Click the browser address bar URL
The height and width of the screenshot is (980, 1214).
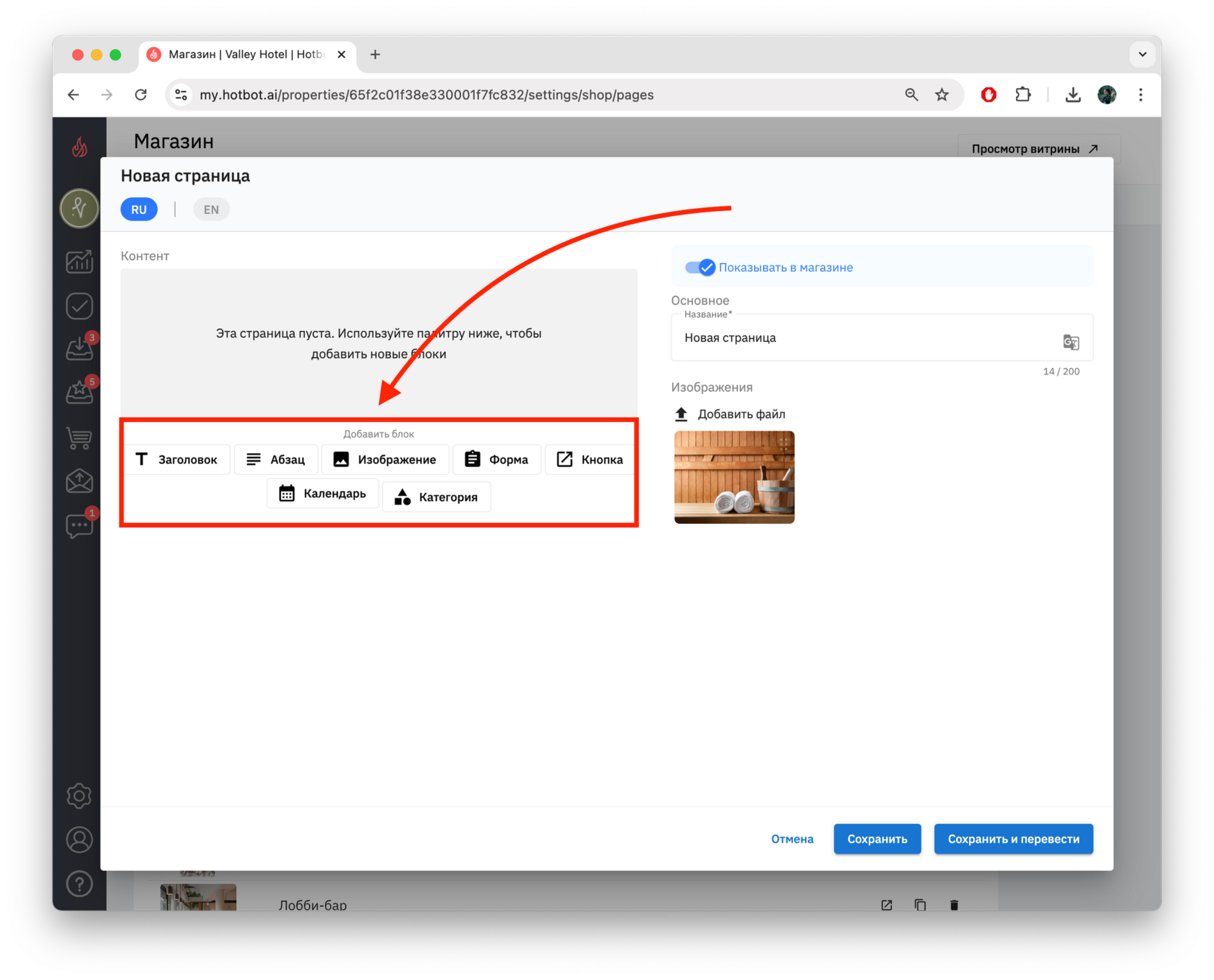(x=426, y=95)
